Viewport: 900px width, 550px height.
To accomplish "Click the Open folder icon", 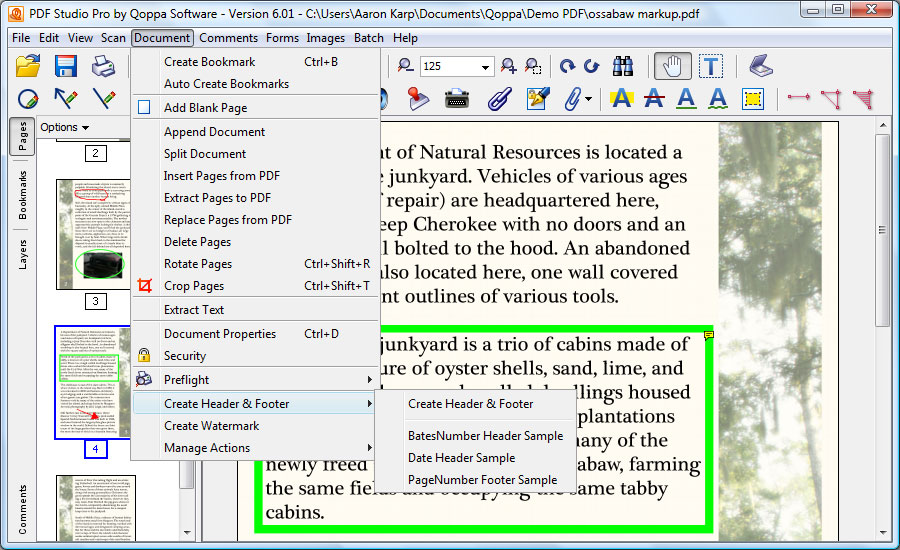I will pyautogui.click(x=28, y=66).
